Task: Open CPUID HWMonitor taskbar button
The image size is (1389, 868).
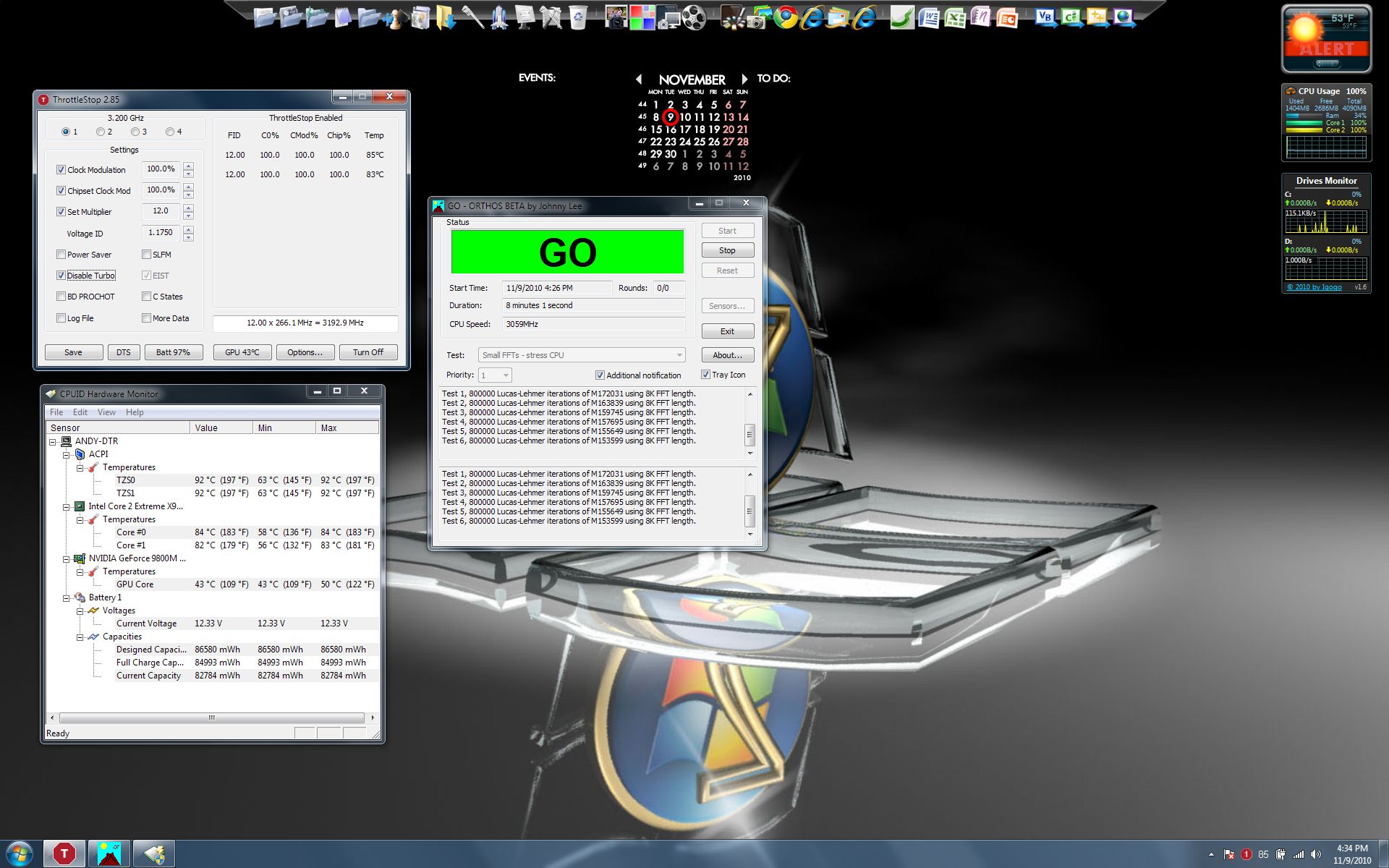Action: point(154,854)
